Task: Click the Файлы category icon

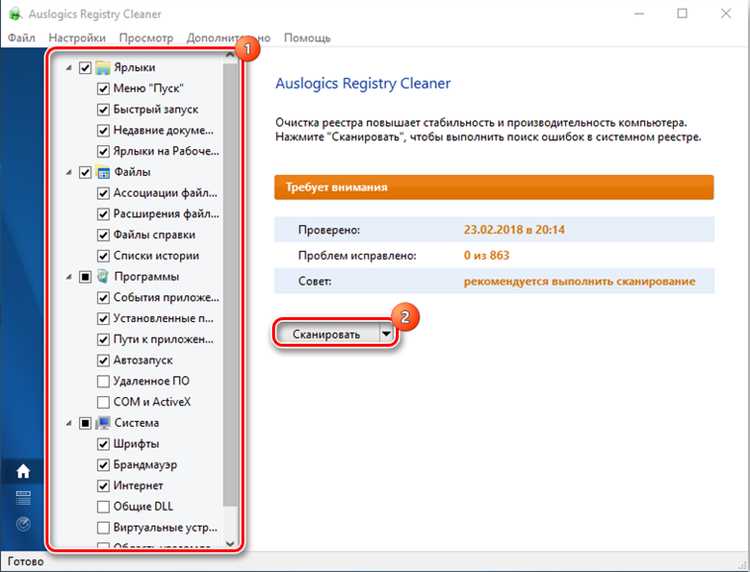Action: (x=103, y=172)
